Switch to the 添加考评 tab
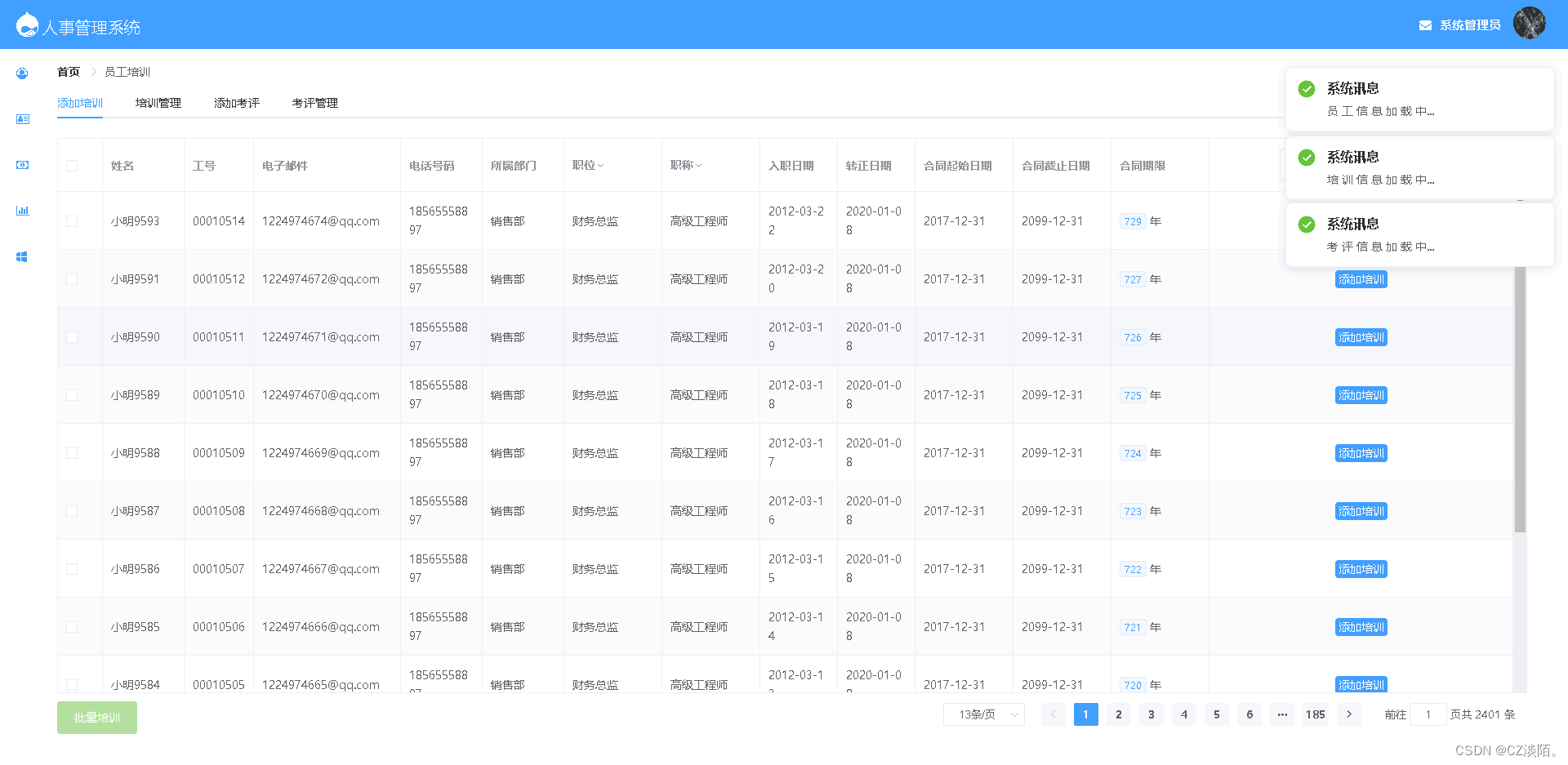 [237, 103]
